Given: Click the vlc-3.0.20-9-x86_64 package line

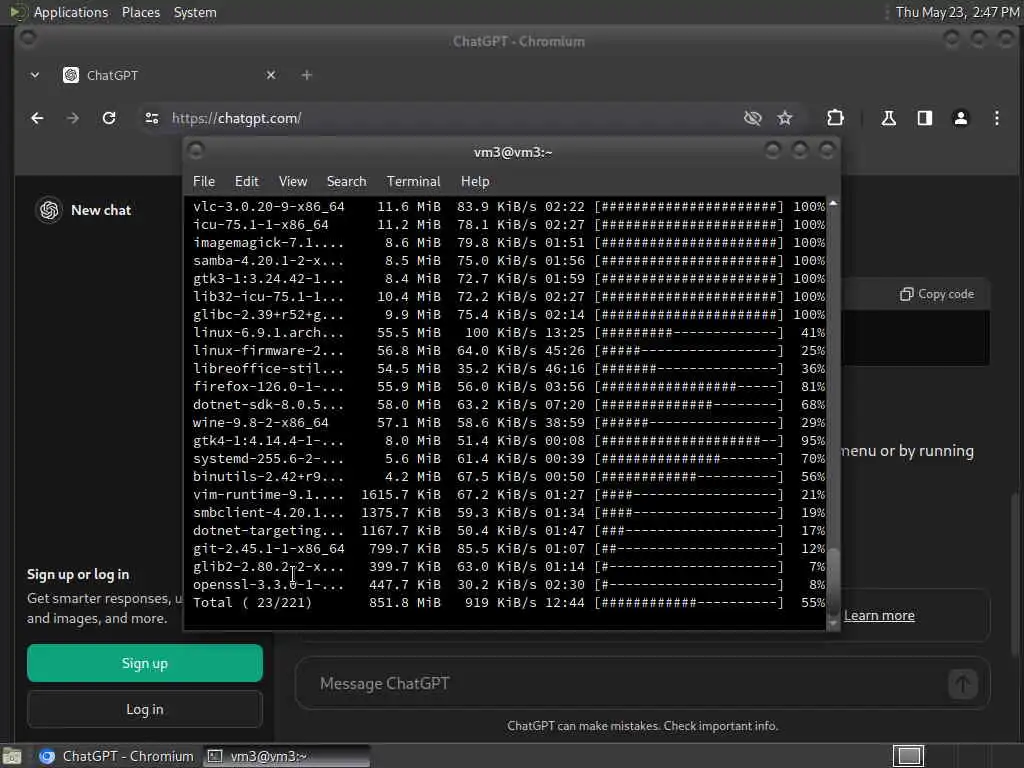Looking at the screenshot, I should [x=508, y=206].
